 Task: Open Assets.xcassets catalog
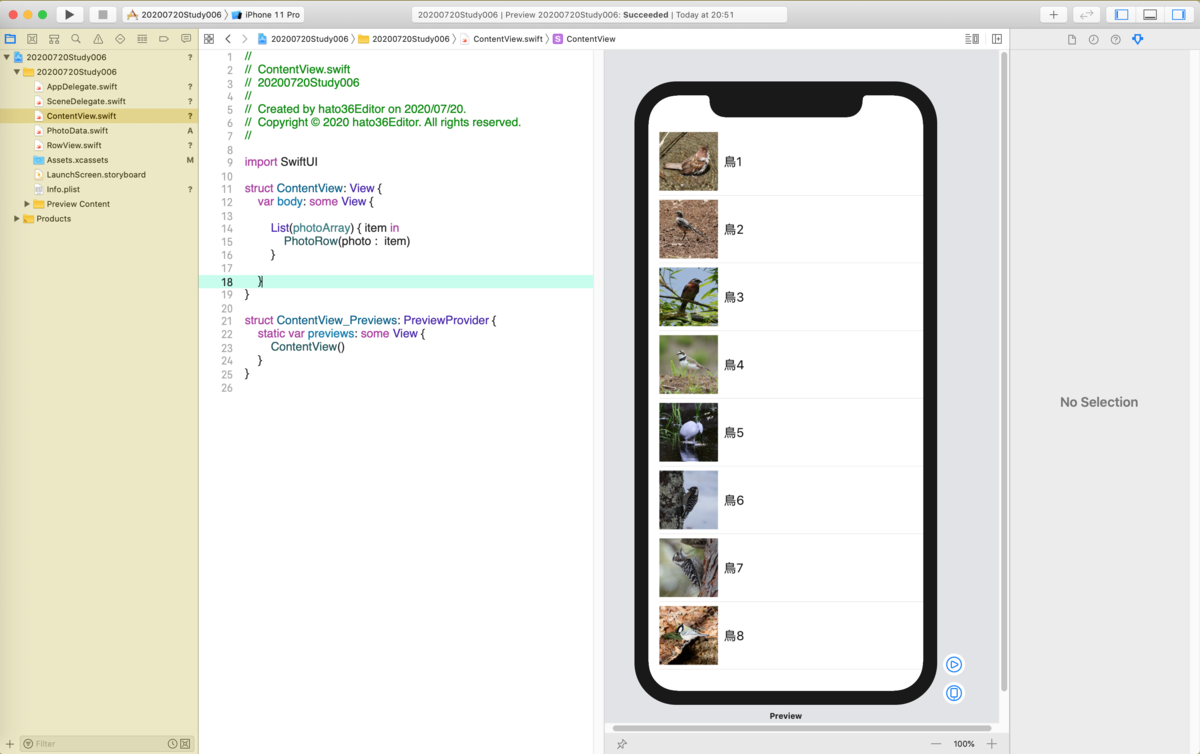pyautogui.click(x=77, y=160)
